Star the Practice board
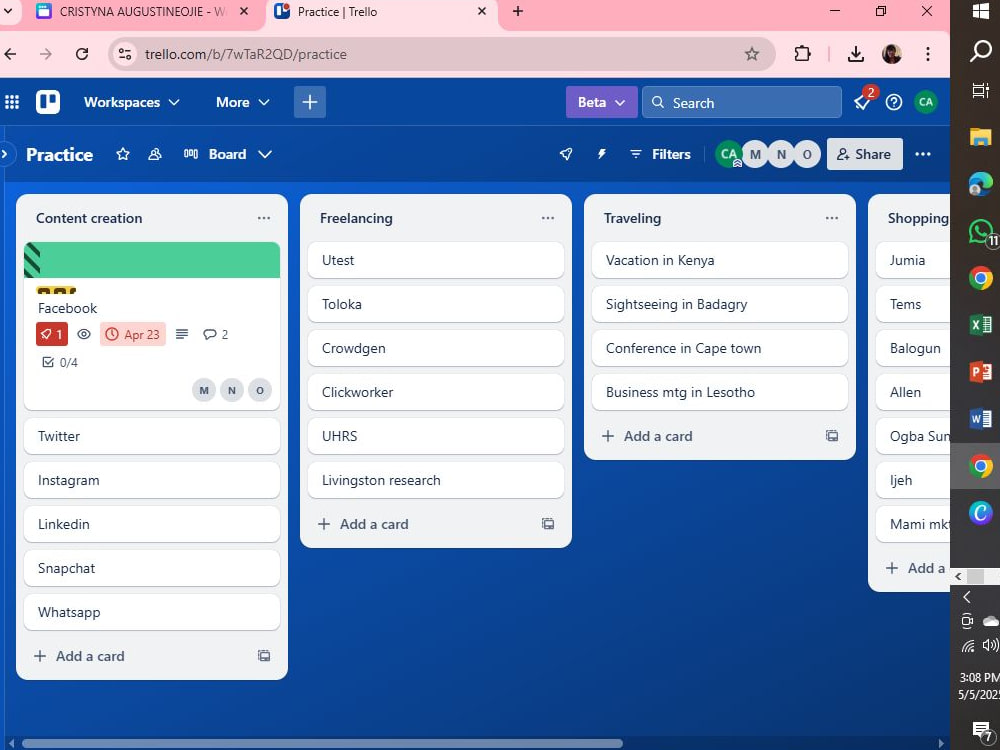This screenshot has width=1000, height=750. point(123,154)
